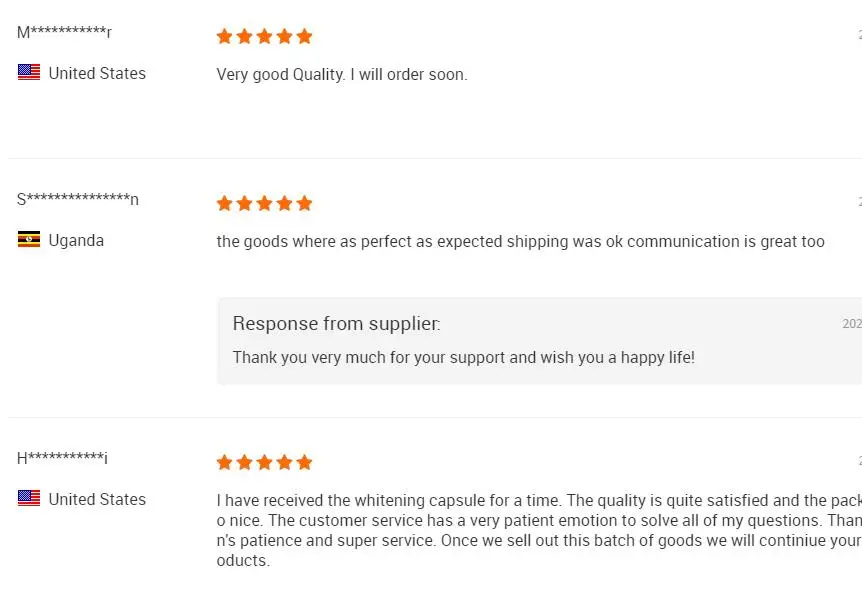Screen dimensions: 862x591
Task: Click the review about goods being perfect
Action: pyautogui.click(x=520, y=241)
